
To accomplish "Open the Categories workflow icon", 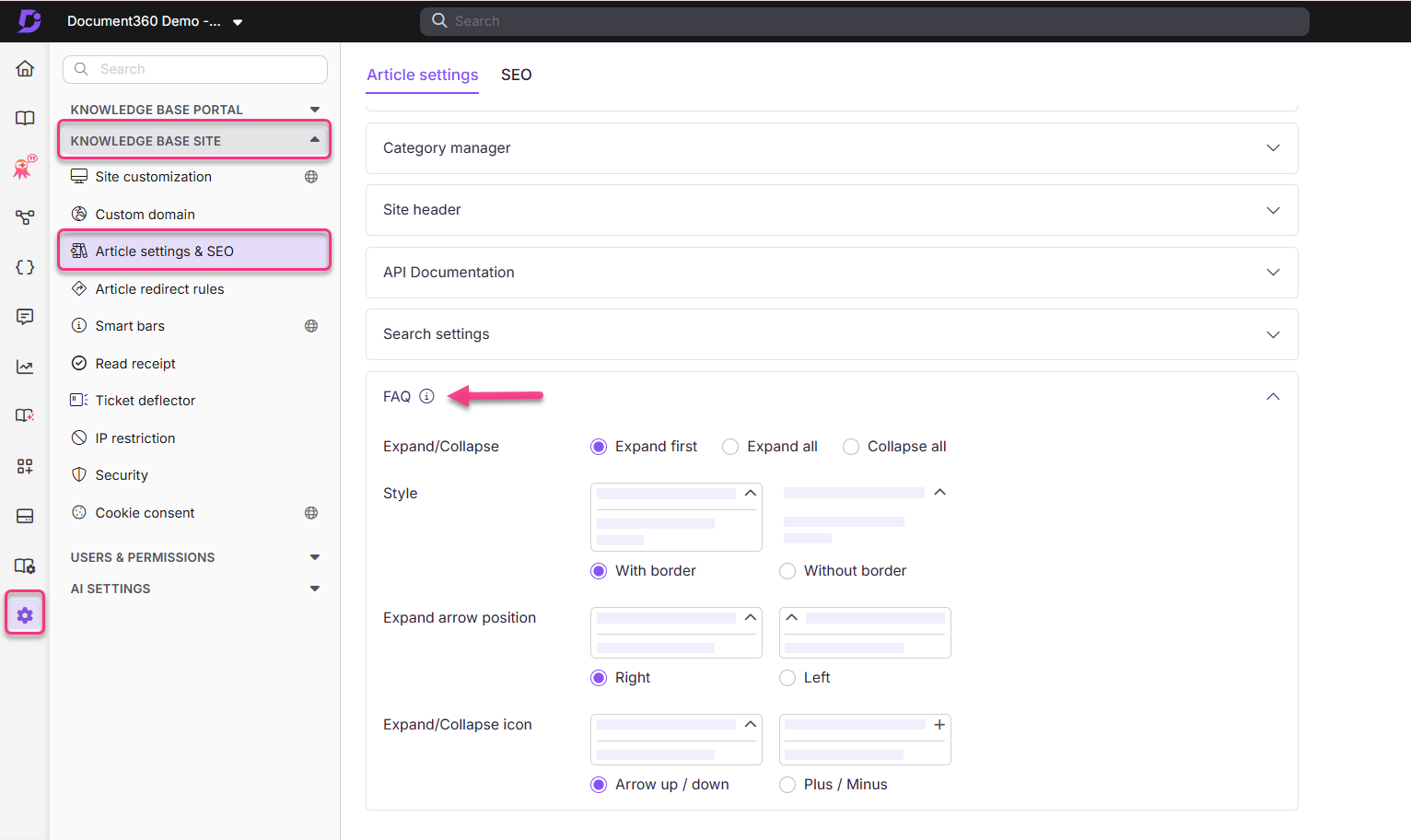I will pos(25,217).
